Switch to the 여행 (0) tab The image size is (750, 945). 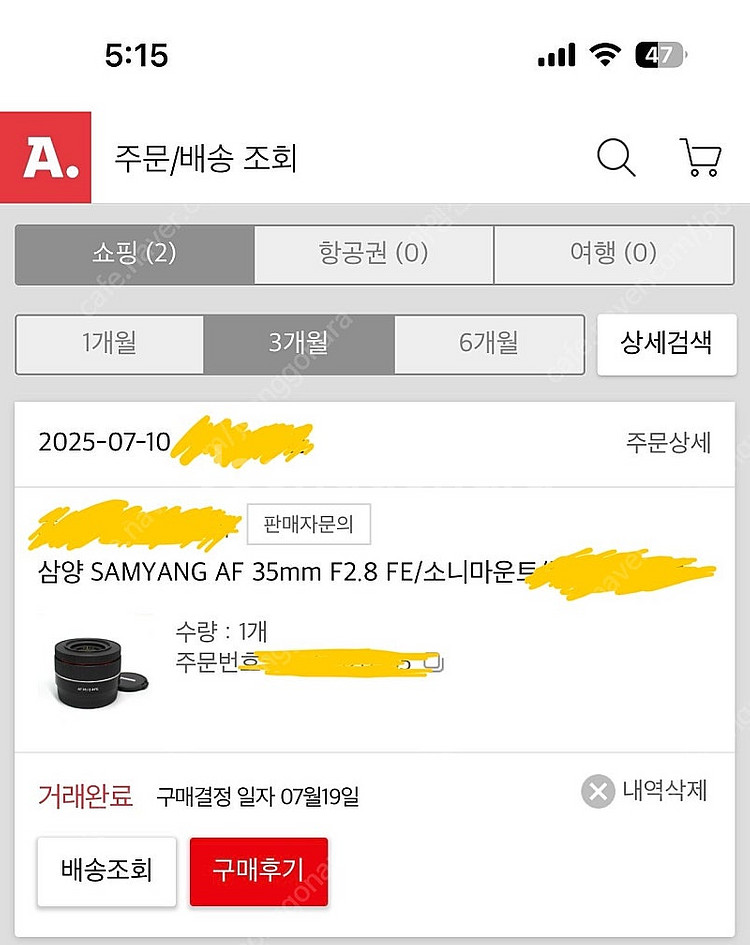click(x=613, y=254)
